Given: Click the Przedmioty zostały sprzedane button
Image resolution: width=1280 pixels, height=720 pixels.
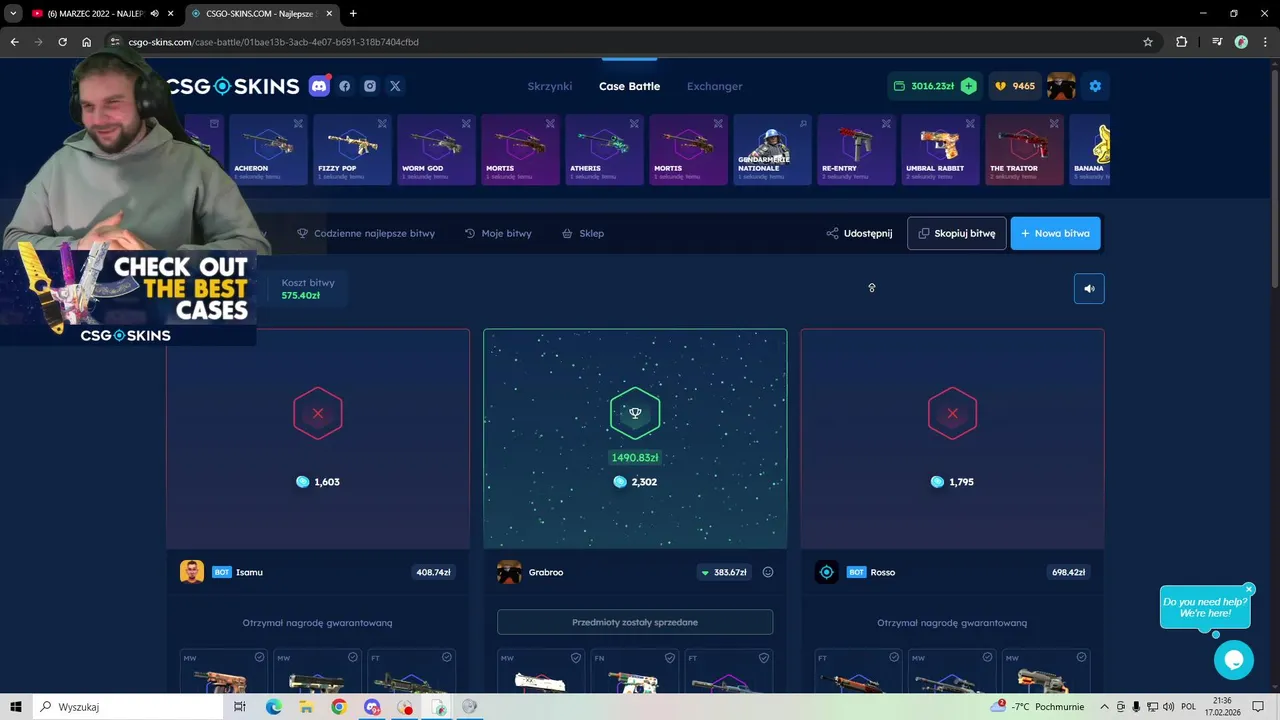Looking at the screenshot, I should pyautogui.click(x=635, y=622).
